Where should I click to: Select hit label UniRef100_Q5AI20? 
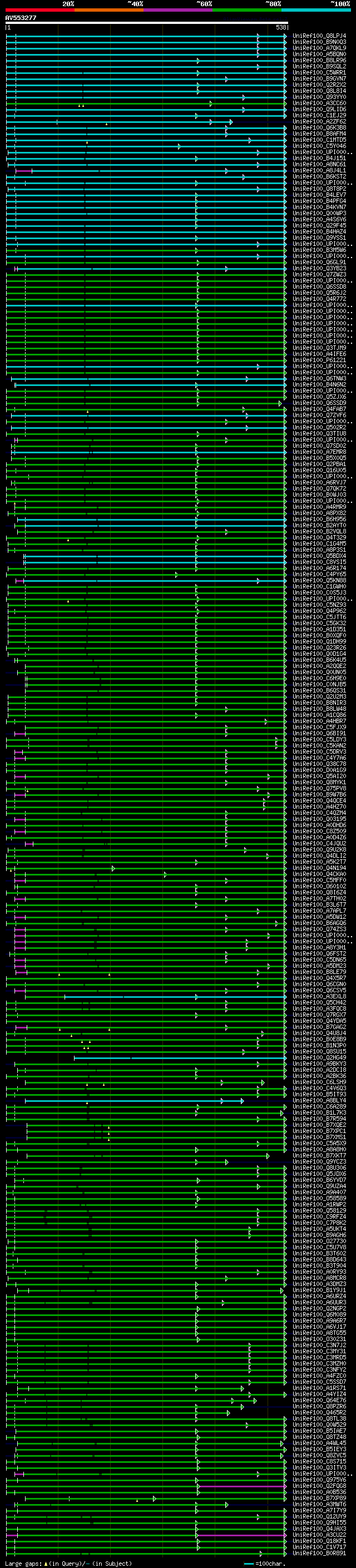tap(319, 776)
